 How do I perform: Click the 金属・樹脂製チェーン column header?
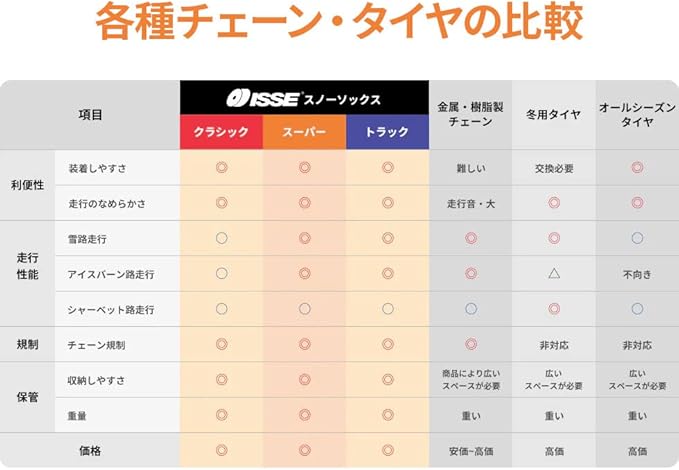(x=471, y=114)
